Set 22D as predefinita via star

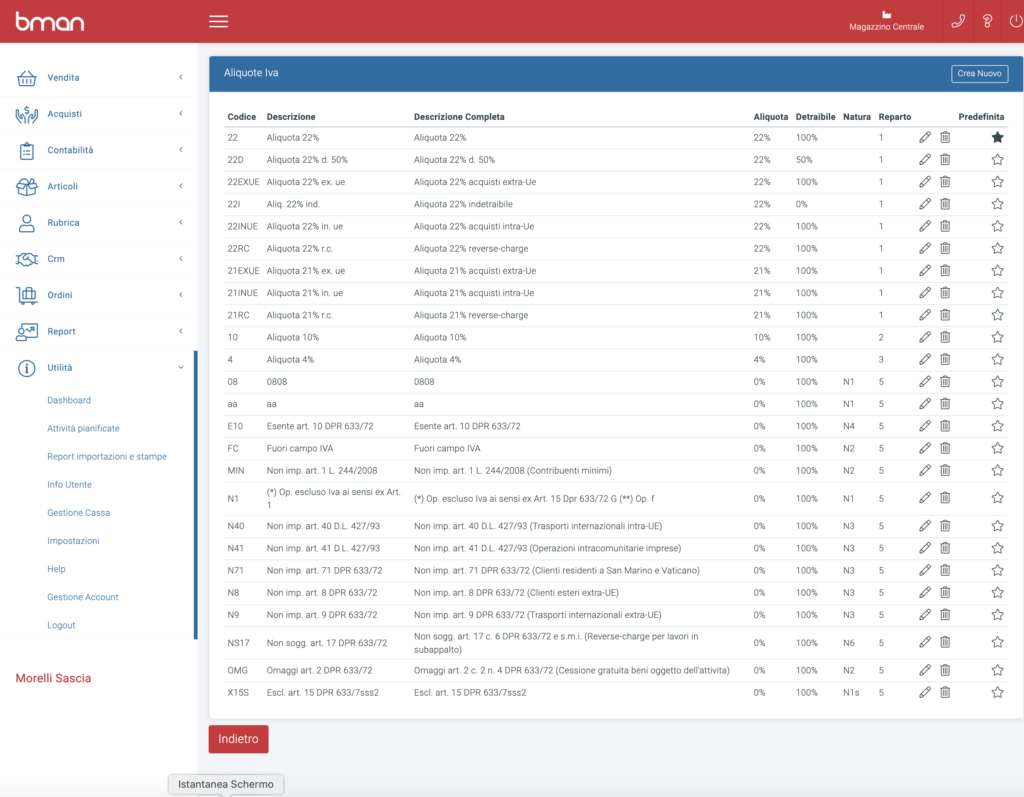(x=997, y=159)
